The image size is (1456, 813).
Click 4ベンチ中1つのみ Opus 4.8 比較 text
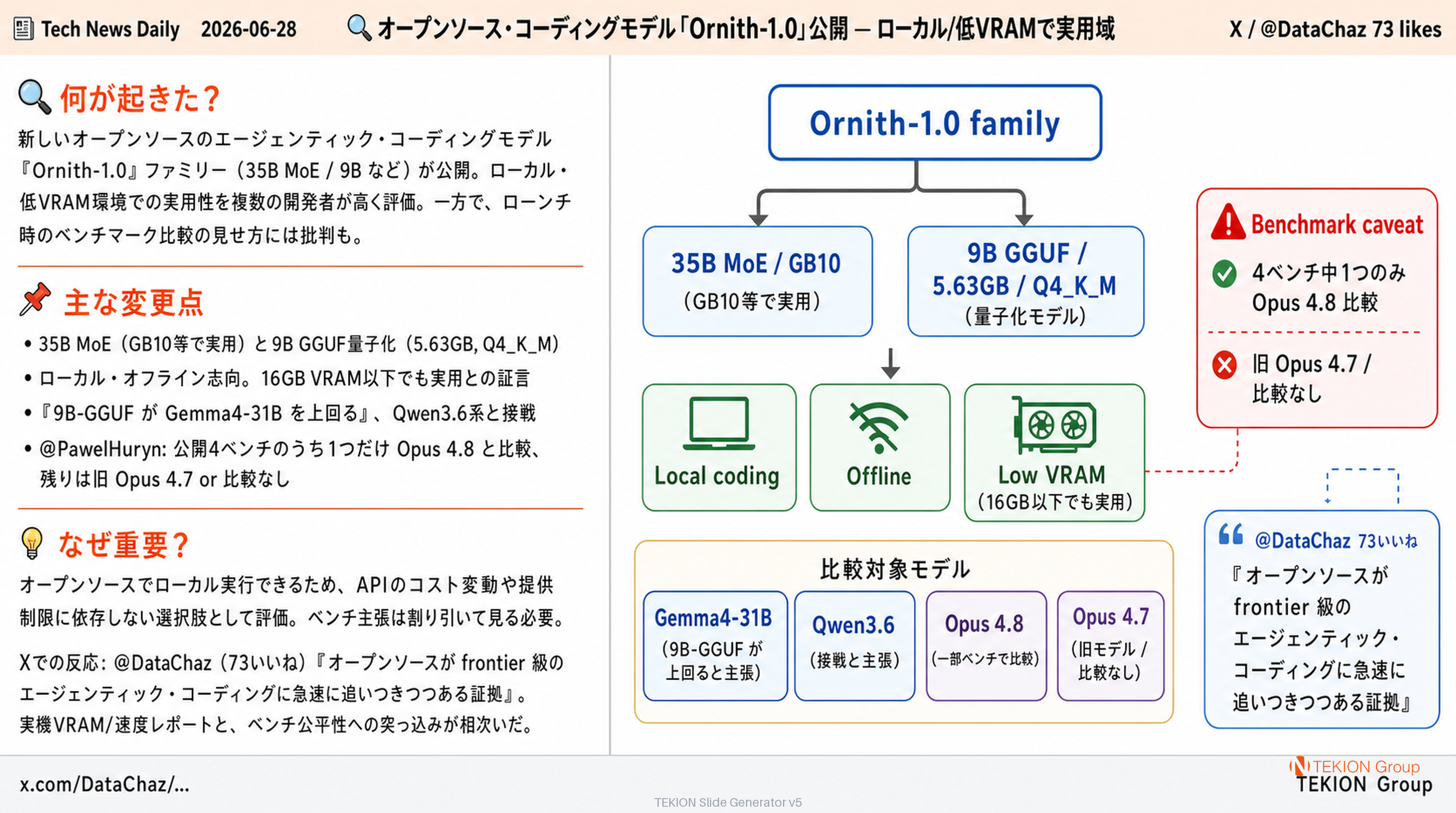tap(1328, 287)
